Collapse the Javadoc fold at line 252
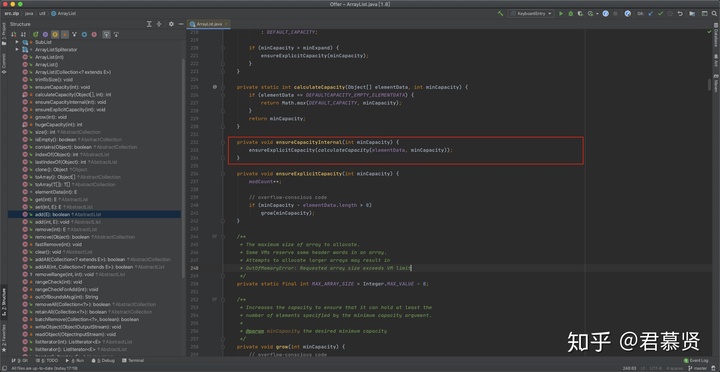The image size is (720, 372). point(223,299)
